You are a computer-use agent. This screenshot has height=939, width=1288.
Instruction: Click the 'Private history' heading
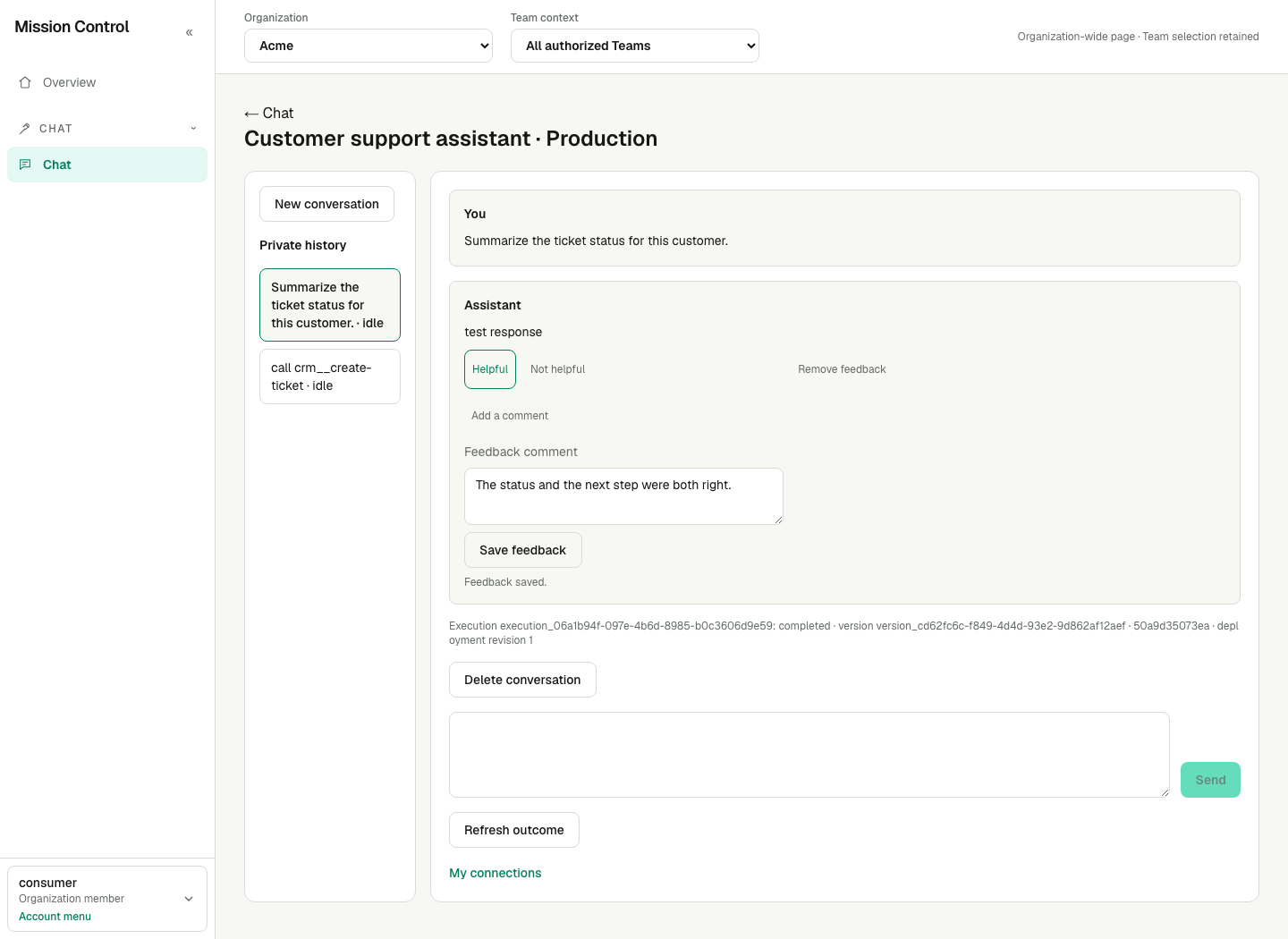tap(302, 245)
